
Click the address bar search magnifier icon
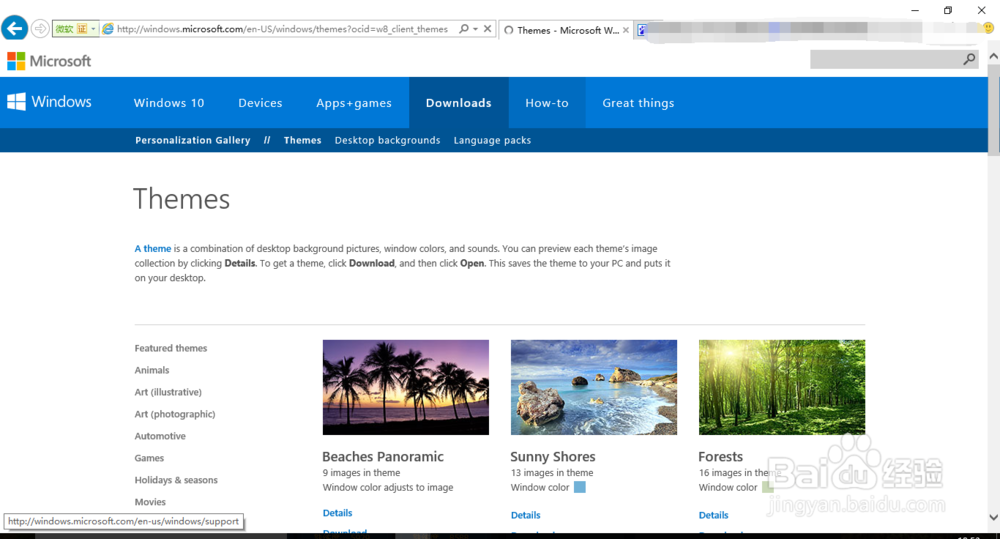coord(464,29)
